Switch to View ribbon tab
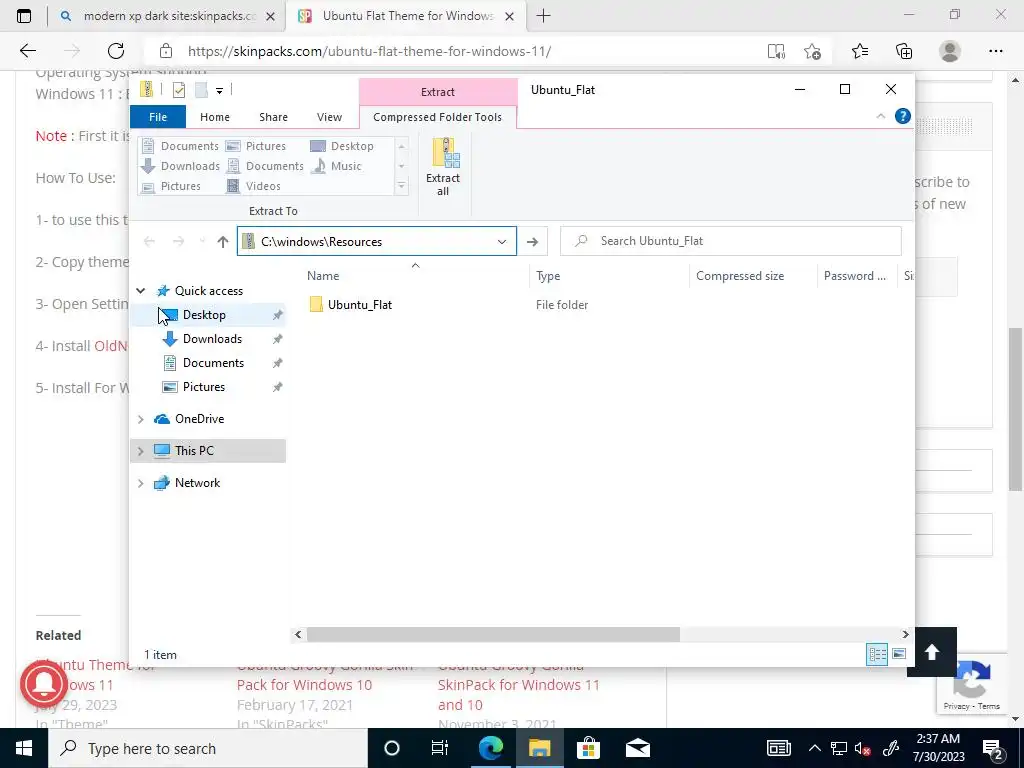The image size is (1024, 768). coord(329,117)
